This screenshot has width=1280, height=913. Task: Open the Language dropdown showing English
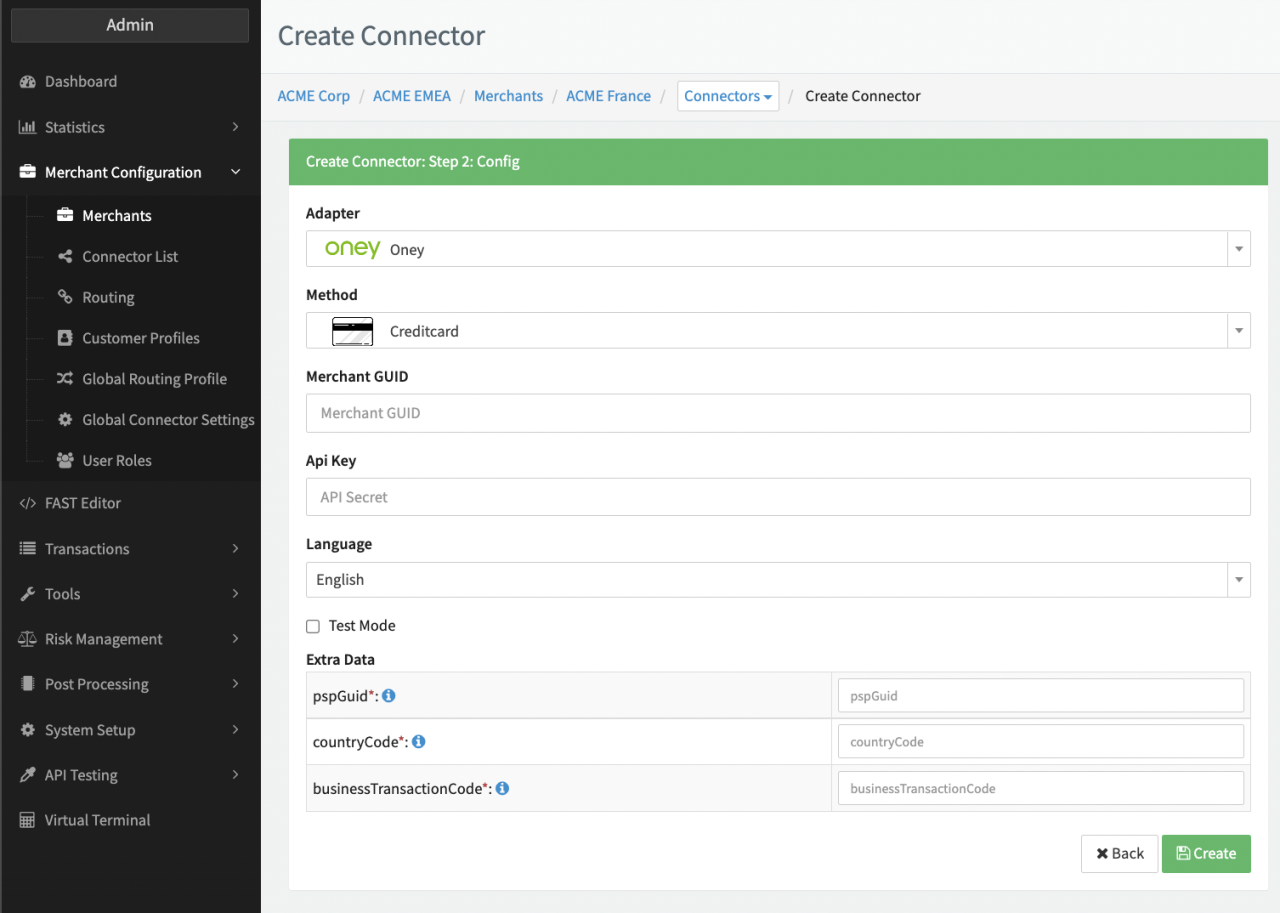tap(777, 580)
